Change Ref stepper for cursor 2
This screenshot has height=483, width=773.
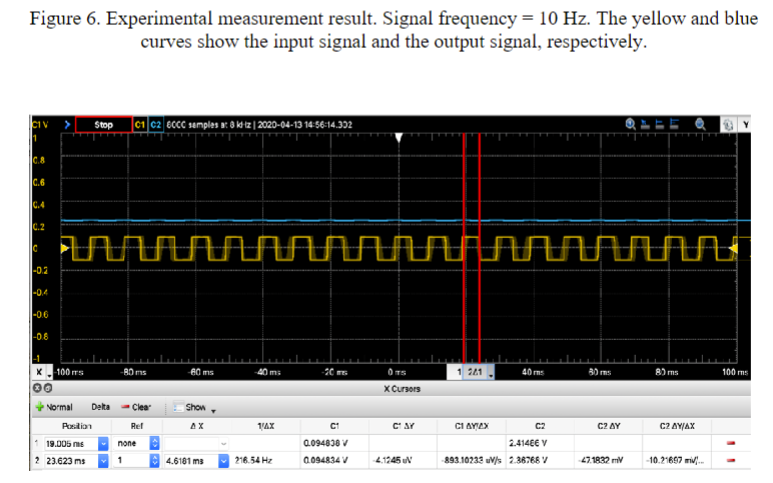click(154, 460)
